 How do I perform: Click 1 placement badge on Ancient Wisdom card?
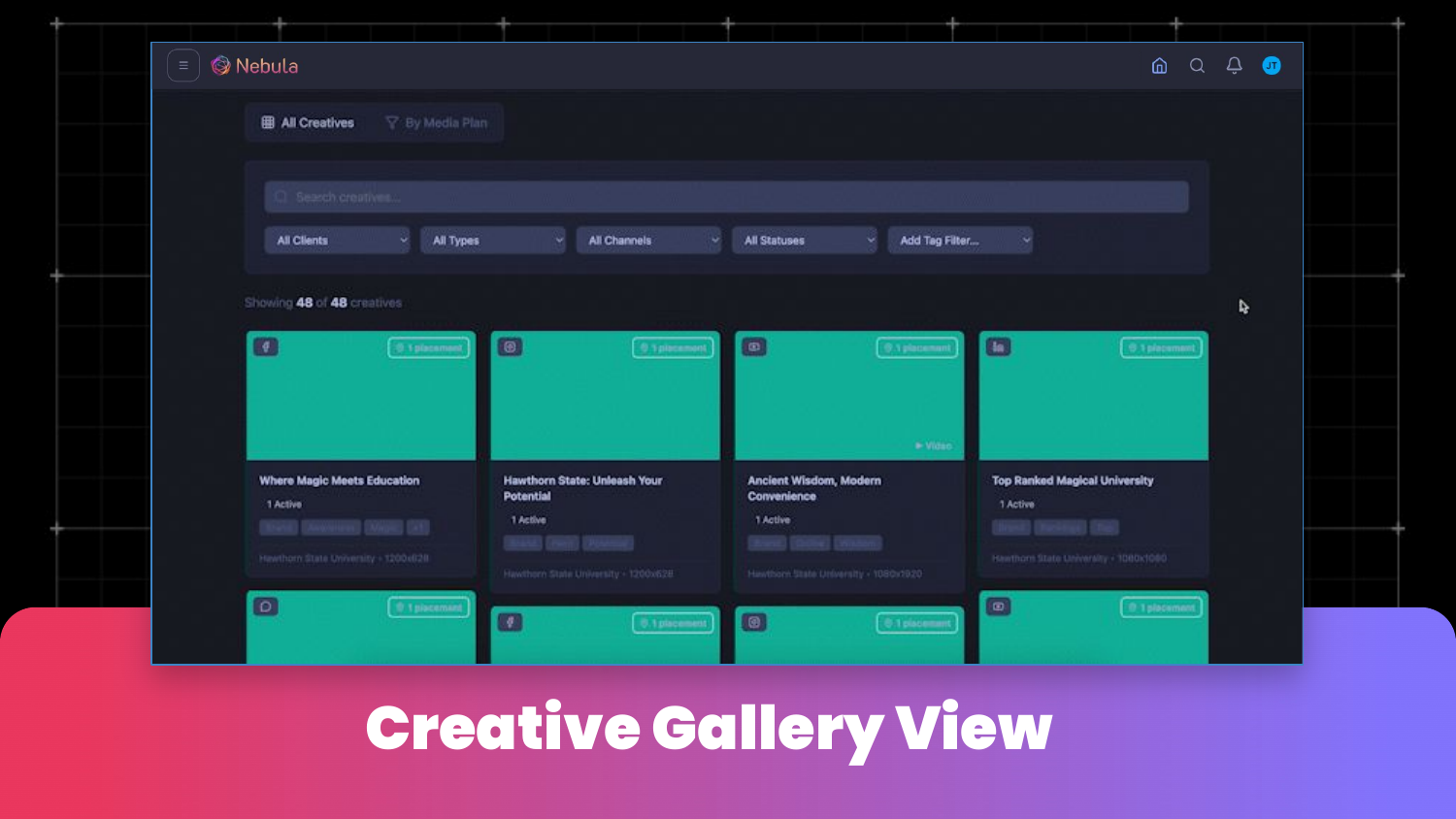click(917, 348)
